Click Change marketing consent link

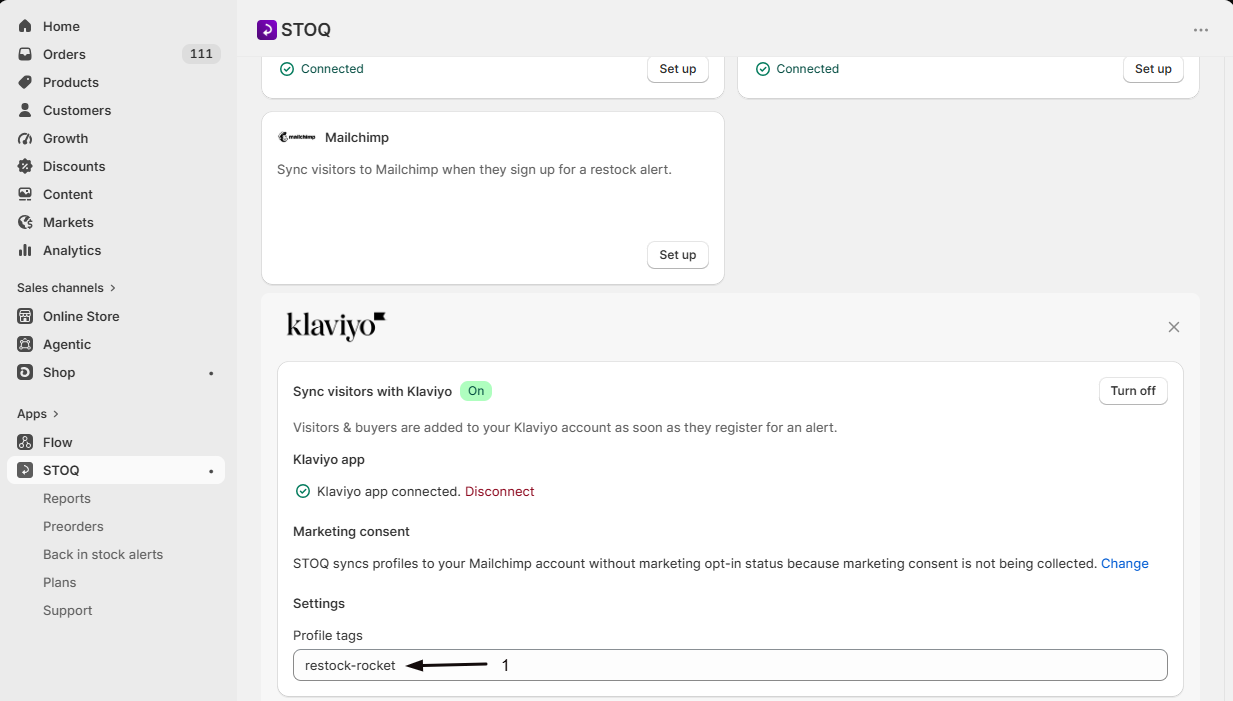click(1125, 563)
